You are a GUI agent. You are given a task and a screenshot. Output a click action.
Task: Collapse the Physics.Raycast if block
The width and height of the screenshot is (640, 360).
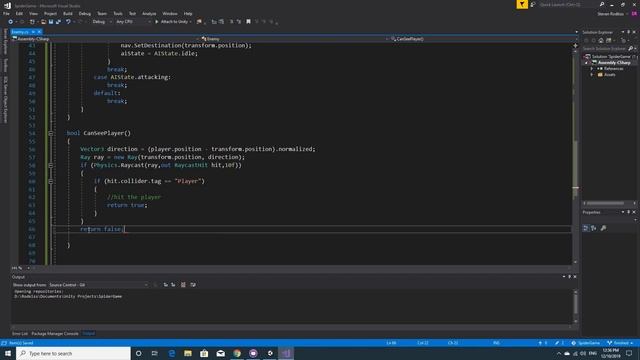(x=51, y=165)
